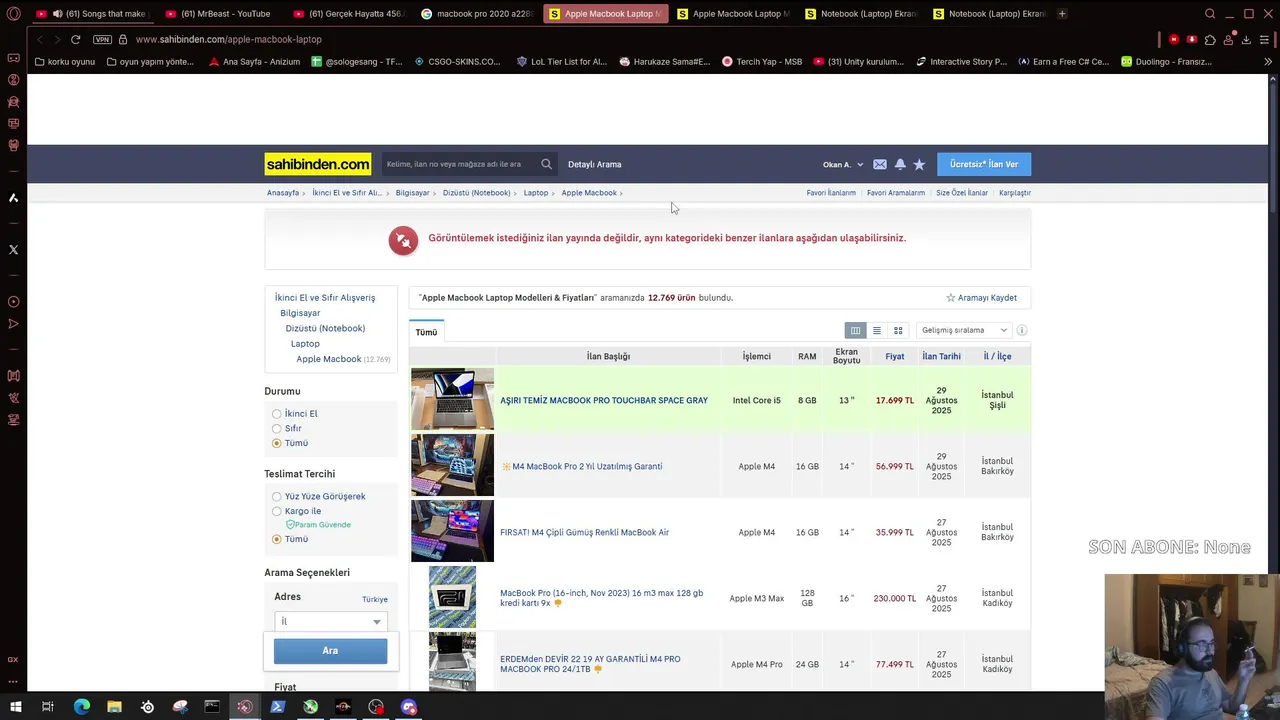Open the Twitter X sidebar icon
1280x720 pixels.
pos(13,249)
